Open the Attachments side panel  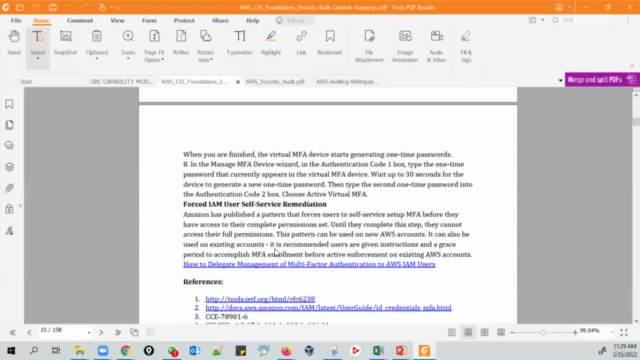(9, 188)
